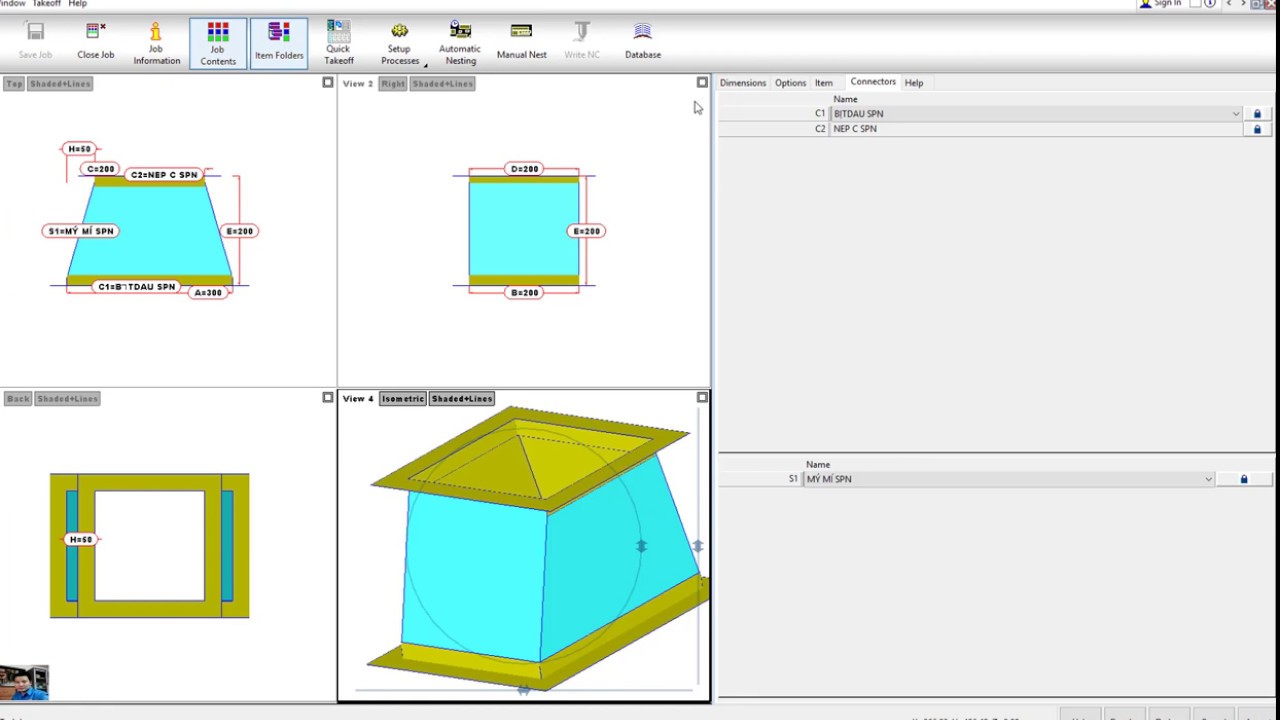Click the H=50 label in Back view
This screenshot has width=1280, height=720.
click(80, 540)
